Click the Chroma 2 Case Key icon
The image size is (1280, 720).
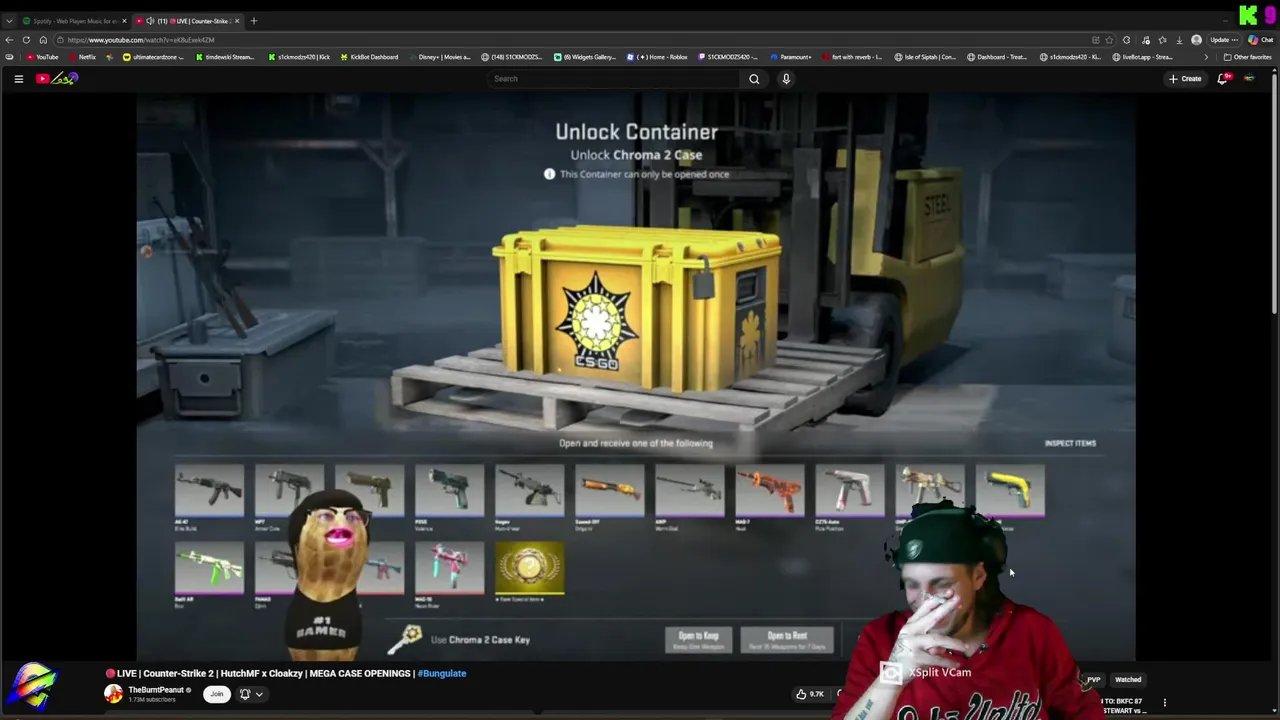click(405, 639)
